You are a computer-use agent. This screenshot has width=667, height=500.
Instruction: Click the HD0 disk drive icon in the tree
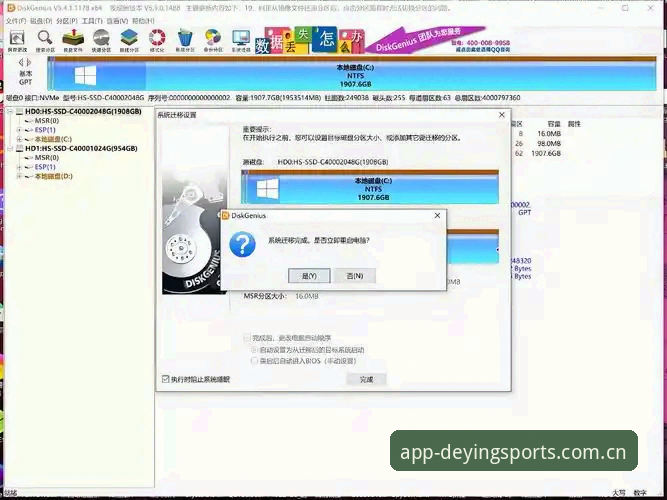point(20,111)
